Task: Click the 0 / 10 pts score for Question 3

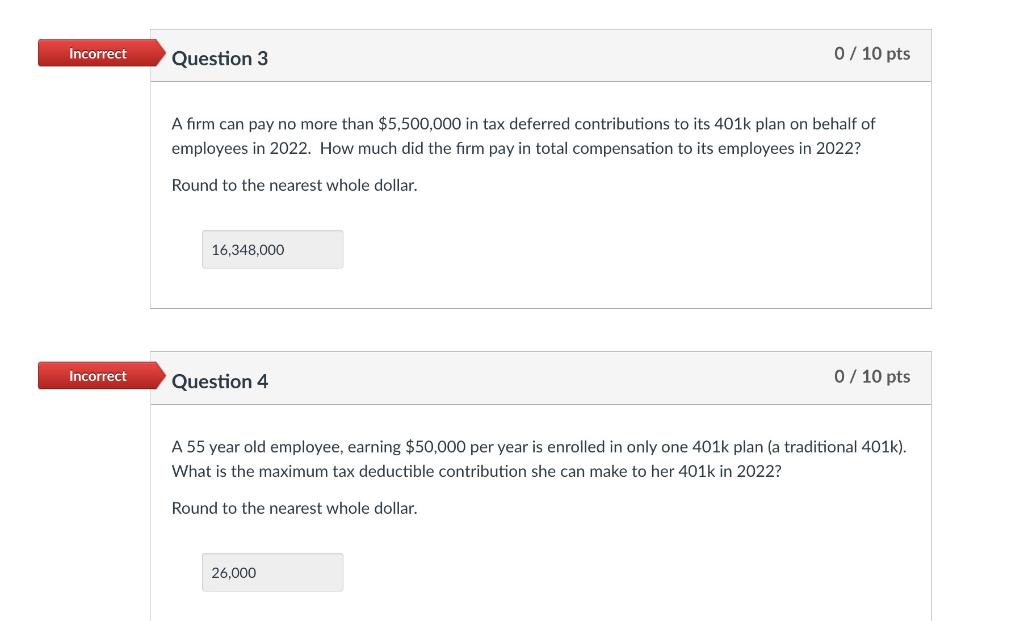Action: point(872,53)
